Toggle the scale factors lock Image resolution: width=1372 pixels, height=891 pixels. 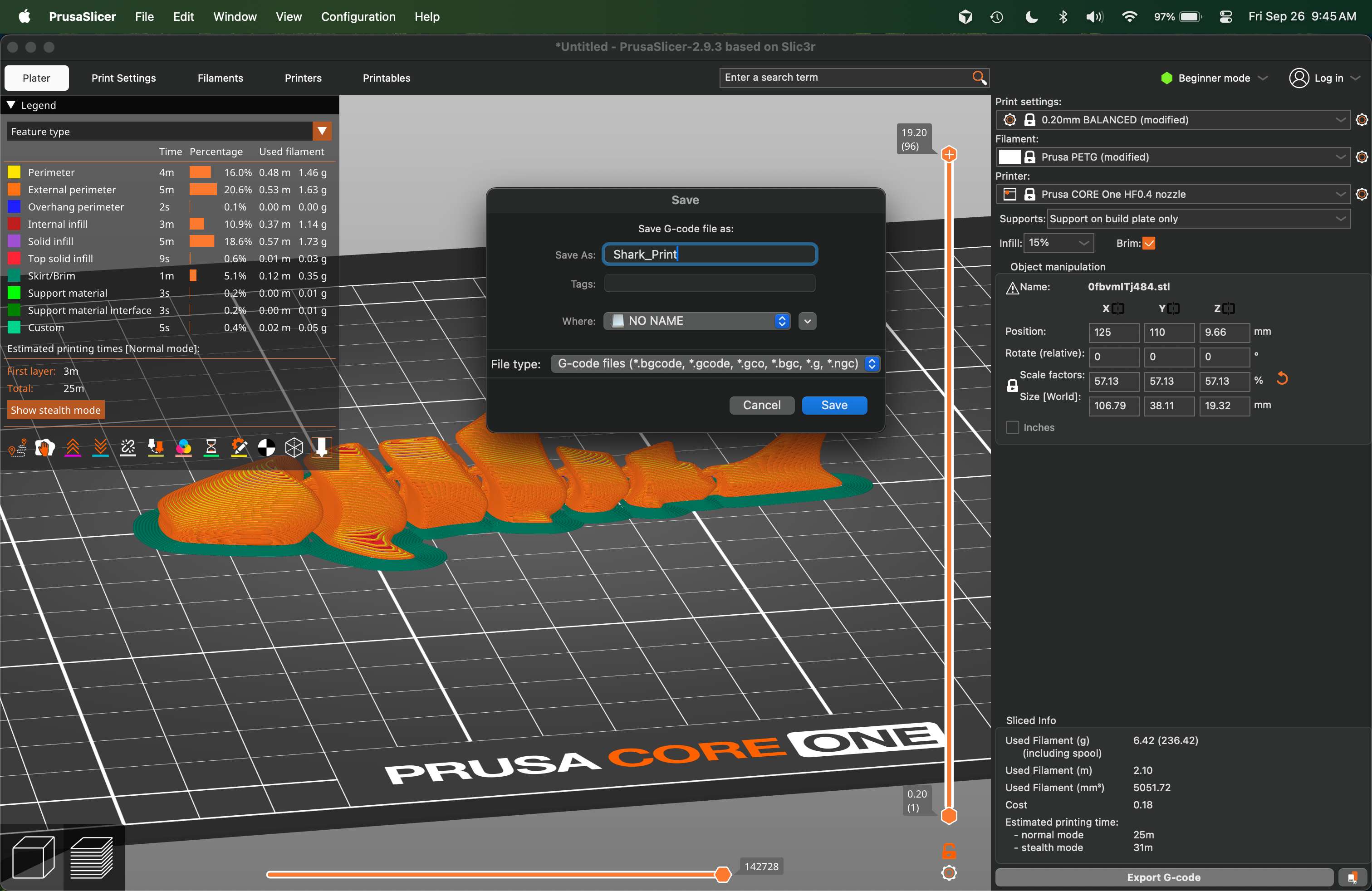pyautogui.click(x=1012, y=386)
